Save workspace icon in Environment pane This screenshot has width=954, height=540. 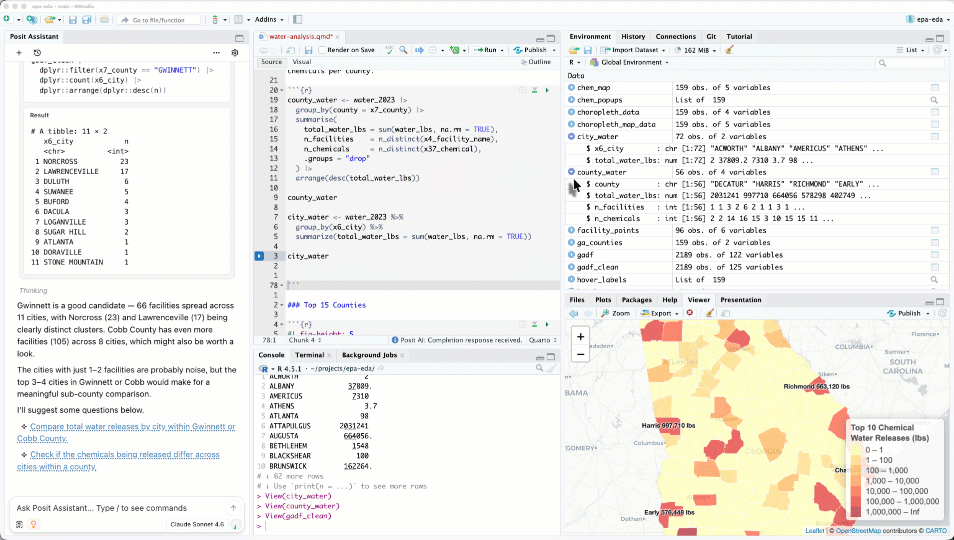tap(588, 50)
